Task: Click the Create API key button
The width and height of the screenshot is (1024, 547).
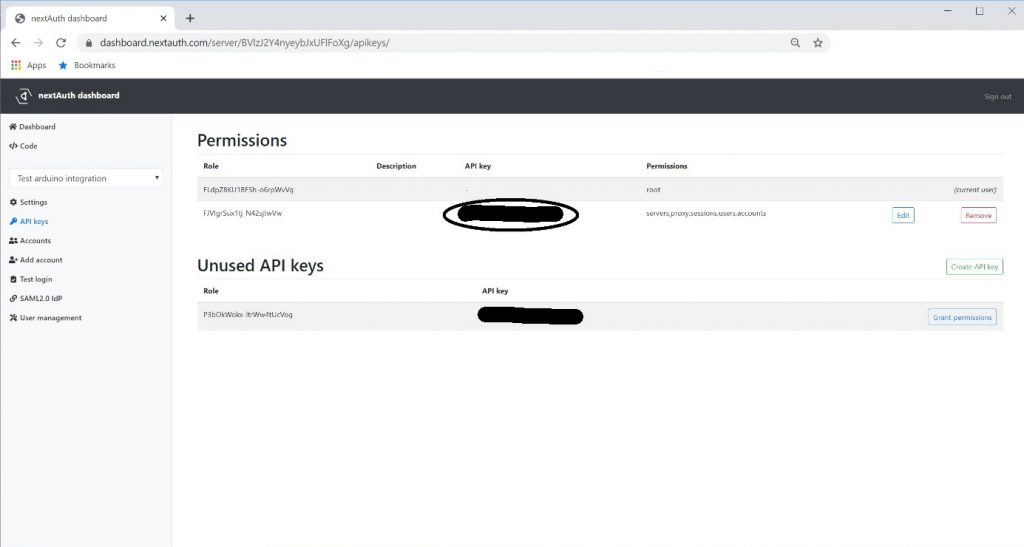Action: (x=974, y=267)
